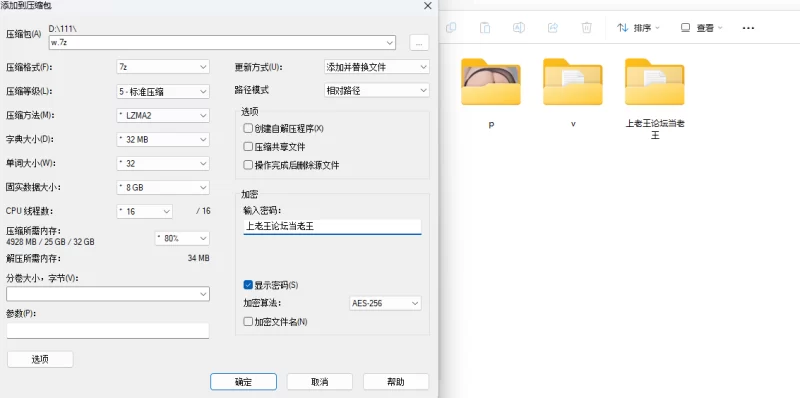Select the folder named p
Image resolution: width=800 pixels, height=398 pixels.
point(491,94)
